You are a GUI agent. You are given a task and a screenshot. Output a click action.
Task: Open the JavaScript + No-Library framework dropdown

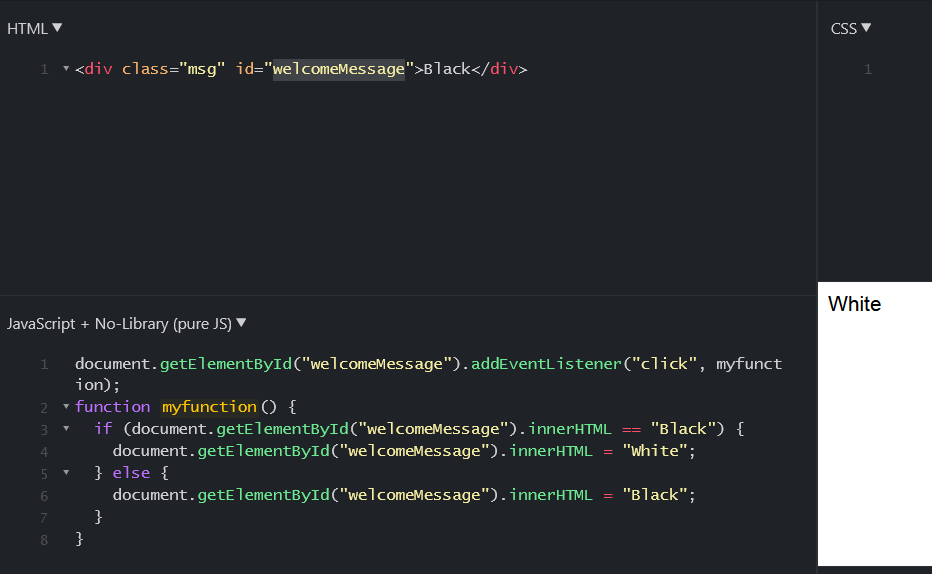tap(127, 324)
